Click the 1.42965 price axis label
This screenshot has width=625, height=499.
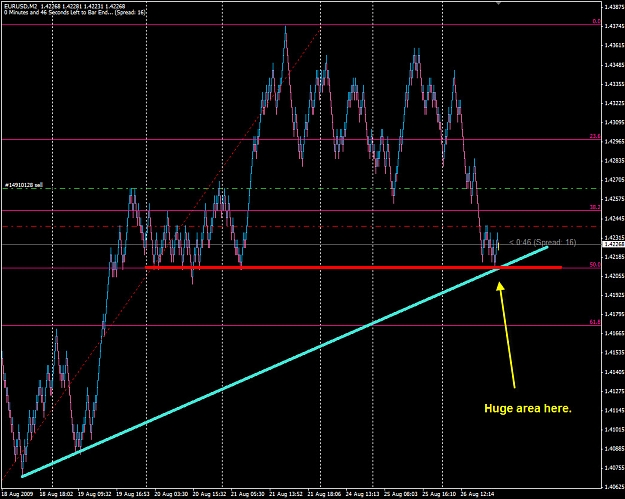614,141
